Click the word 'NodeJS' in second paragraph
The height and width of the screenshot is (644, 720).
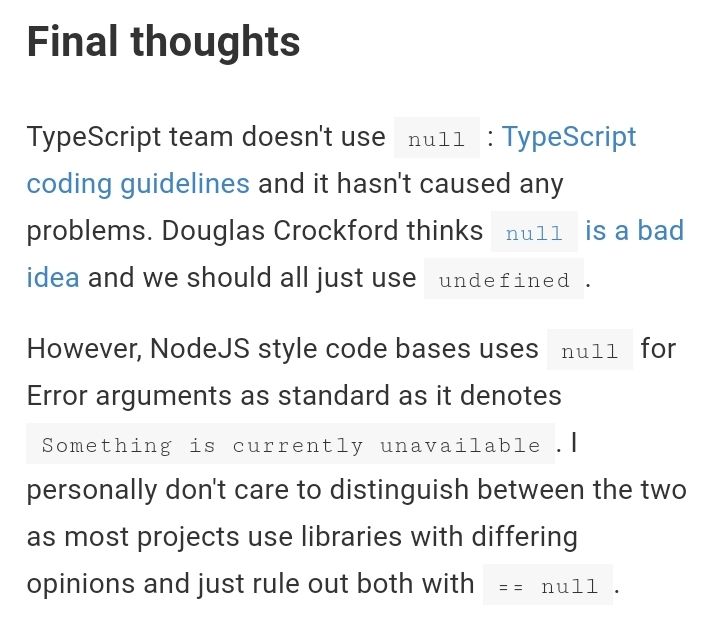(x=200, y=349)
